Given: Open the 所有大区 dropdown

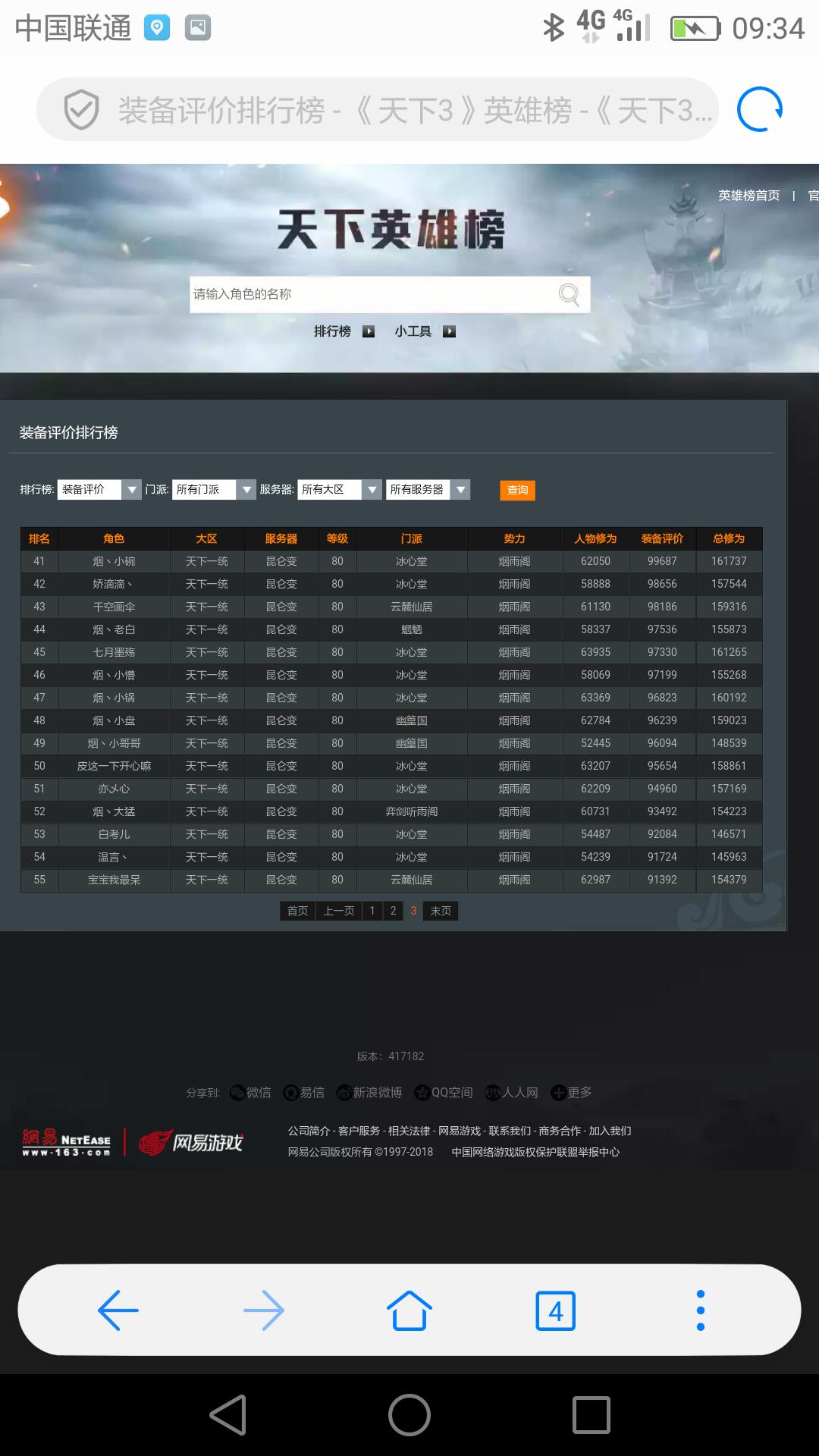Looking at the screenshot, I should (x=339, y=490).
